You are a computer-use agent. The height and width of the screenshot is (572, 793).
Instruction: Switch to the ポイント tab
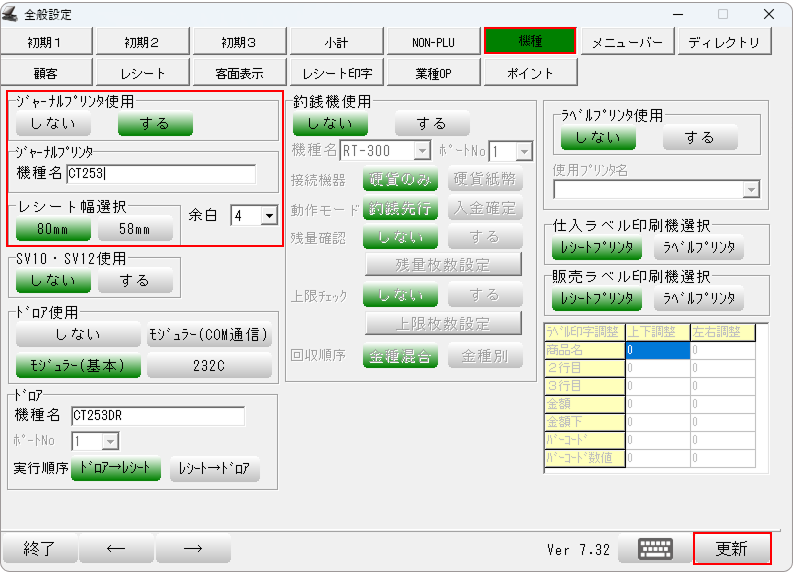click(x=530, y=73)
